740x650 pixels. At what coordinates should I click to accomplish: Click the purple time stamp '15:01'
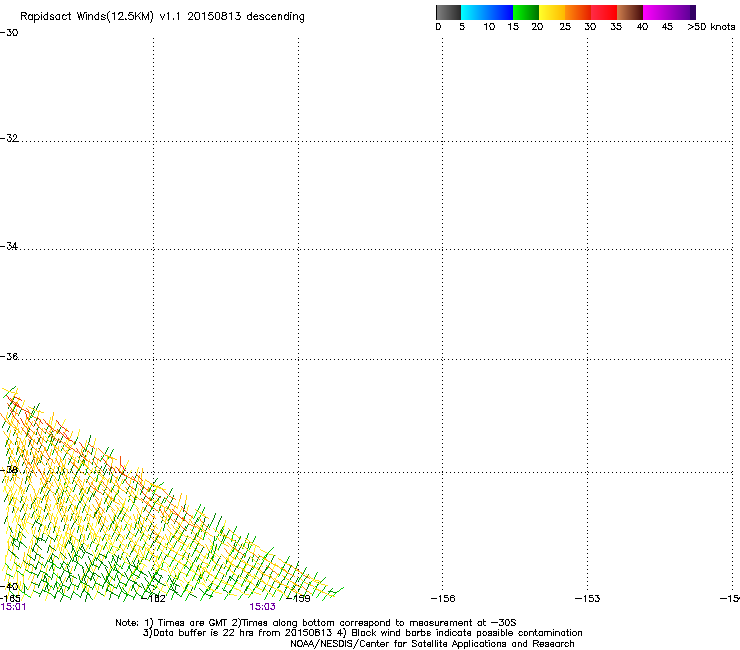(13, 607)
